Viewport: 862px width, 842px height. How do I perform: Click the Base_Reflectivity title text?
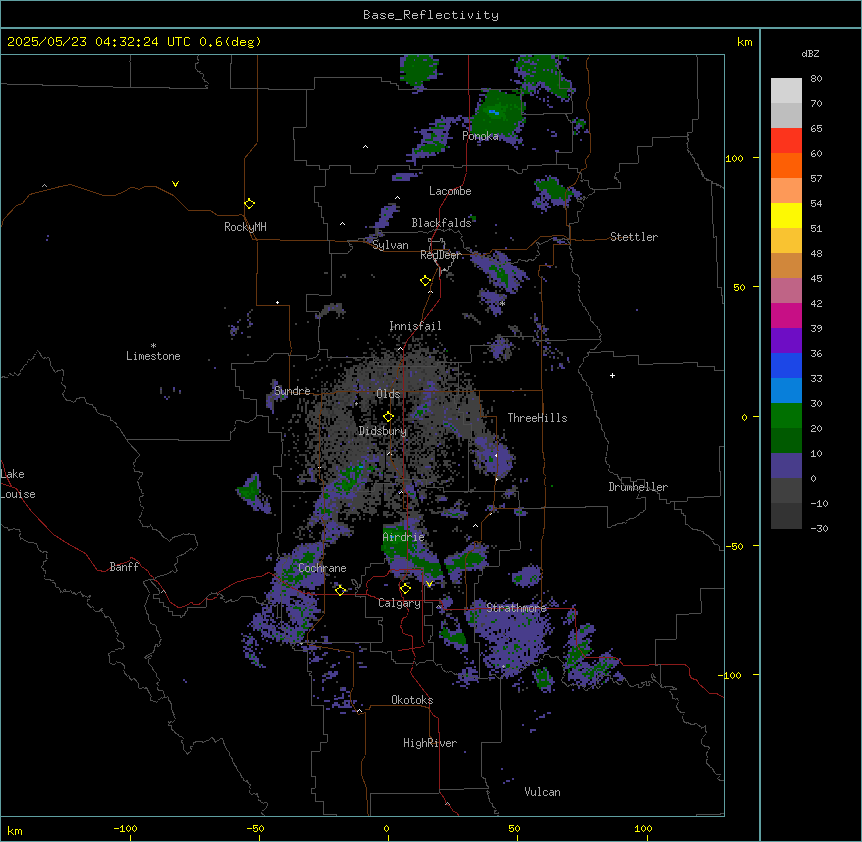tap(431, 15)
